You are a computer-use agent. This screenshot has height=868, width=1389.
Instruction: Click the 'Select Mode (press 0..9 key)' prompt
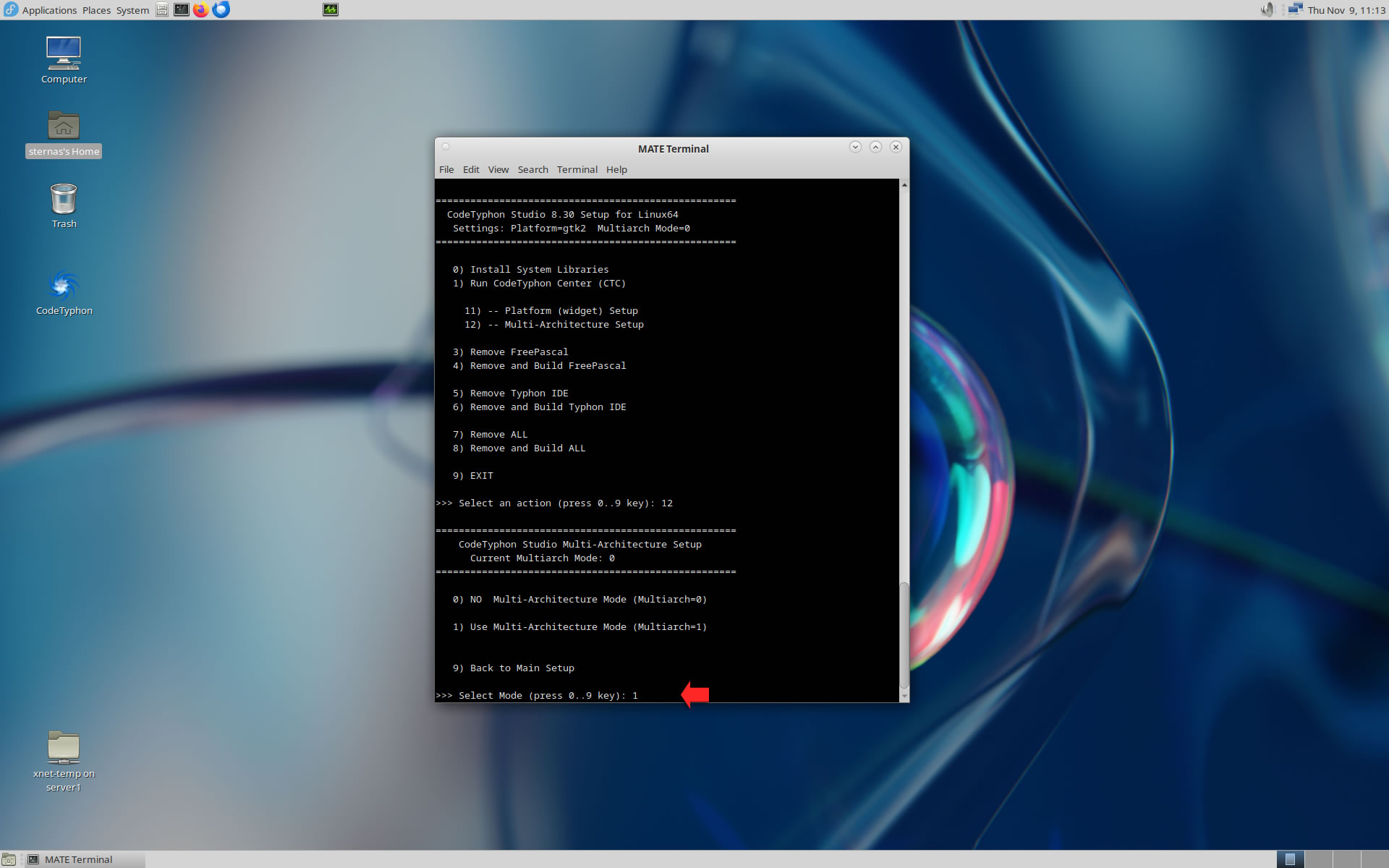[x=537, y=695]
